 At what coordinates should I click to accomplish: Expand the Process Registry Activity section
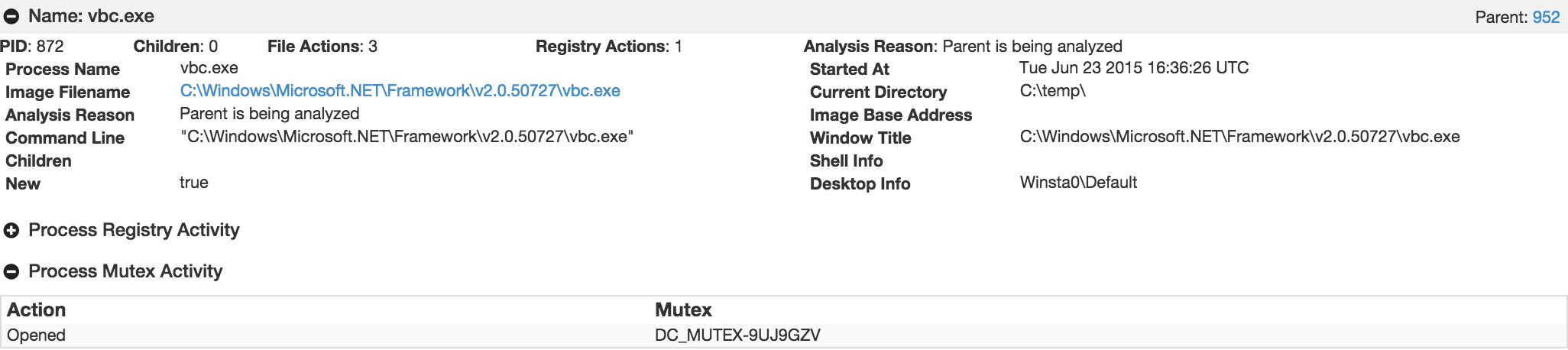pos(11,231)
